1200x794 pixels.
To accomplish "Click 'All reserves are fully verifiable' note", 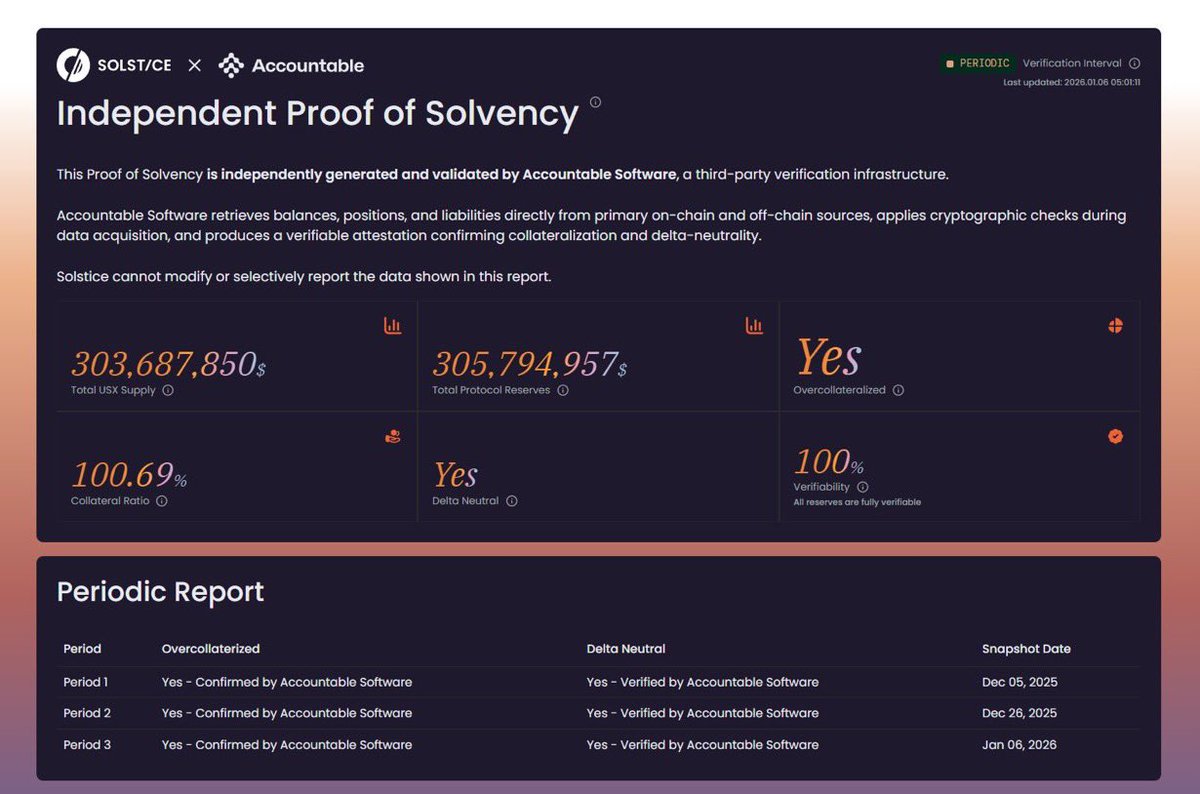I will (x=857, y=502).
